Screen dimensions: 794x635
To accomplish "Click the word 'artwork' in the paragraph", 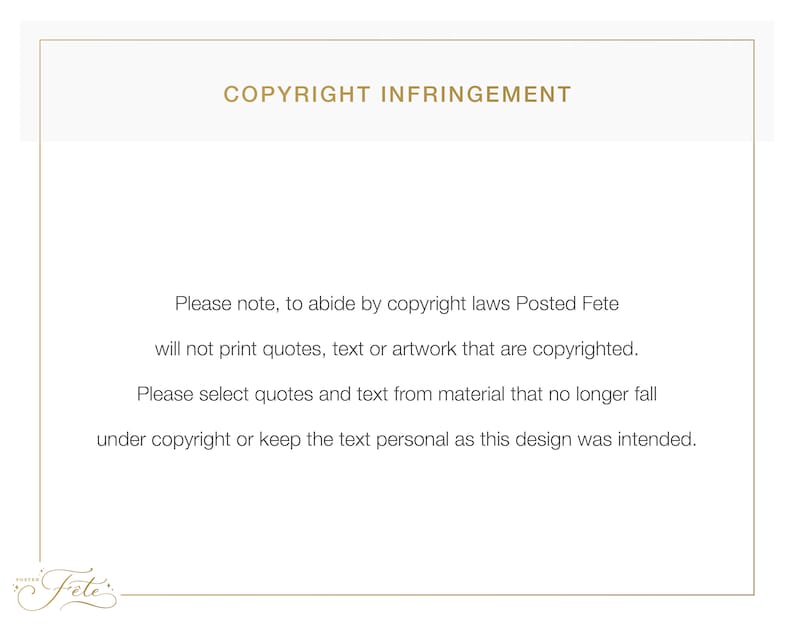I will [x=424, y=349].
